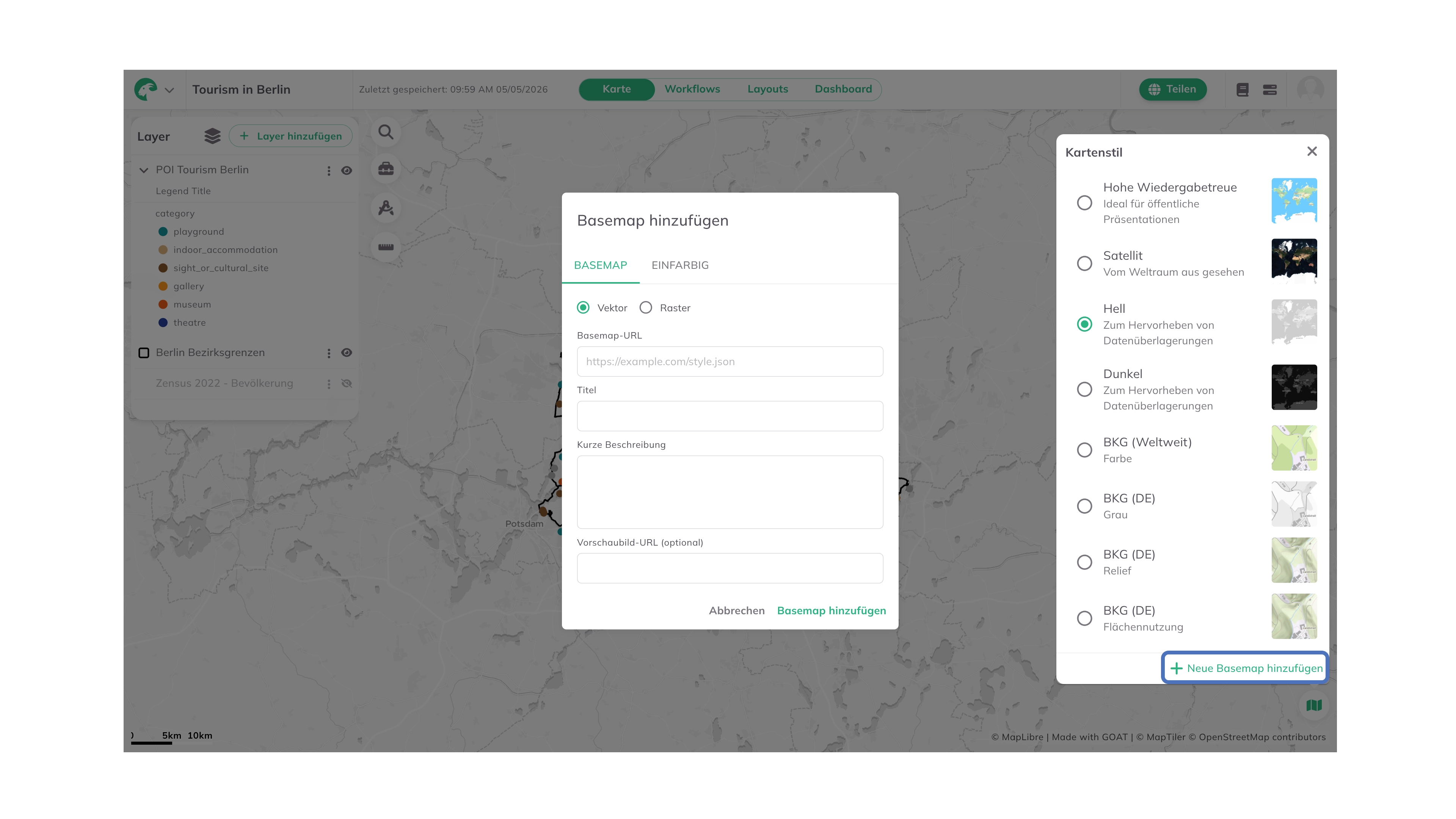Screen dimensions: 1456x819
Task: Select Dunkel map style radio
Action: coord(1084,389)
